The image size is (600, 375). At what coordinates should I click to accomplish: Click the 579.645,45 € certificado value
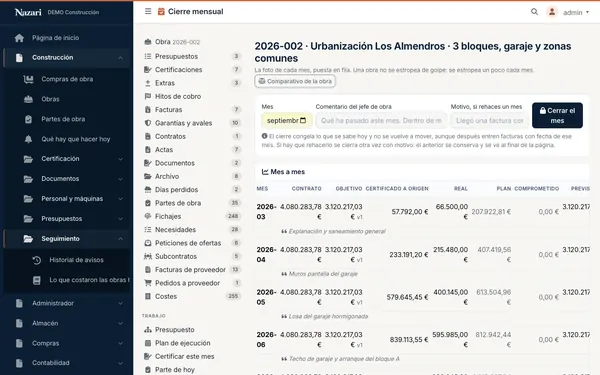407,297
